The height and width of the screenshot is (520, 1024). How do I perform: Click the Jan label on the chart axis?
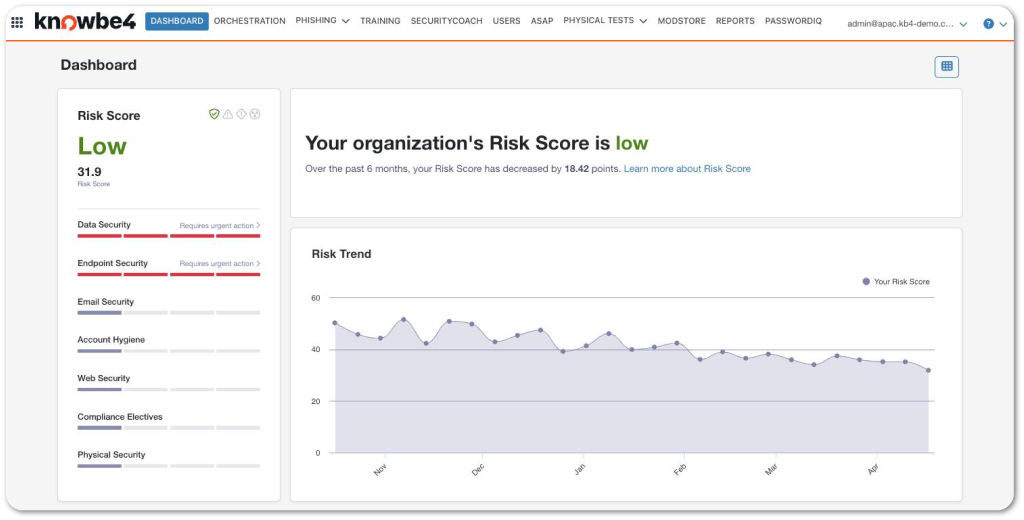click(x=579, y=469)
